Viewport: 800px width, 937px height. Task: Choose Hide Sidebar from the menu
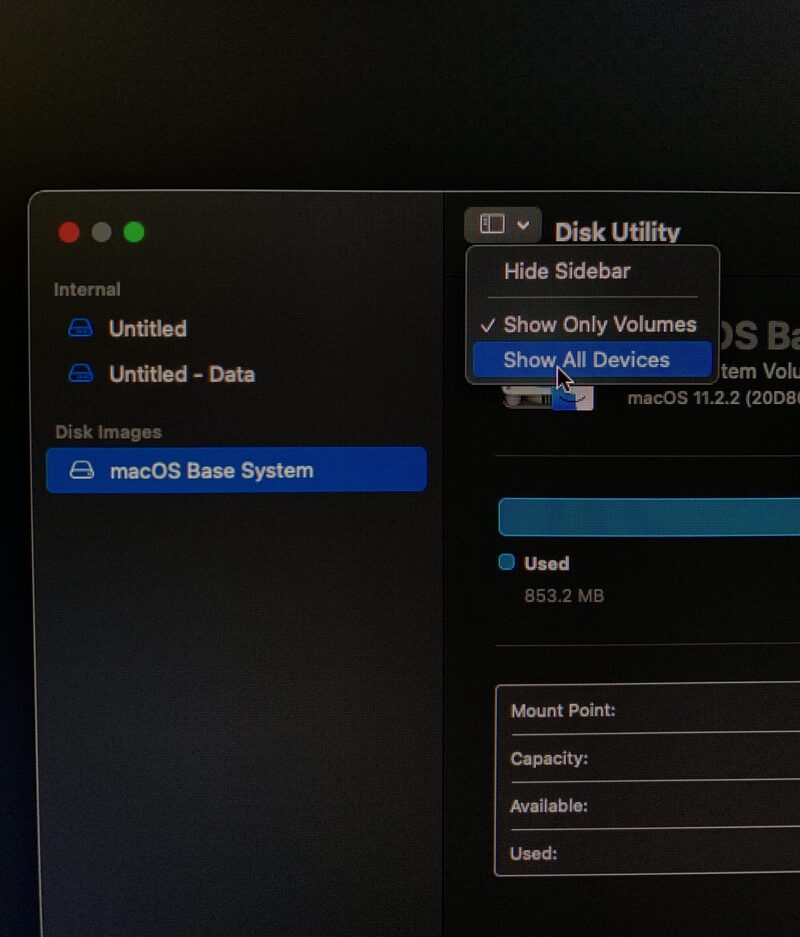567,271
